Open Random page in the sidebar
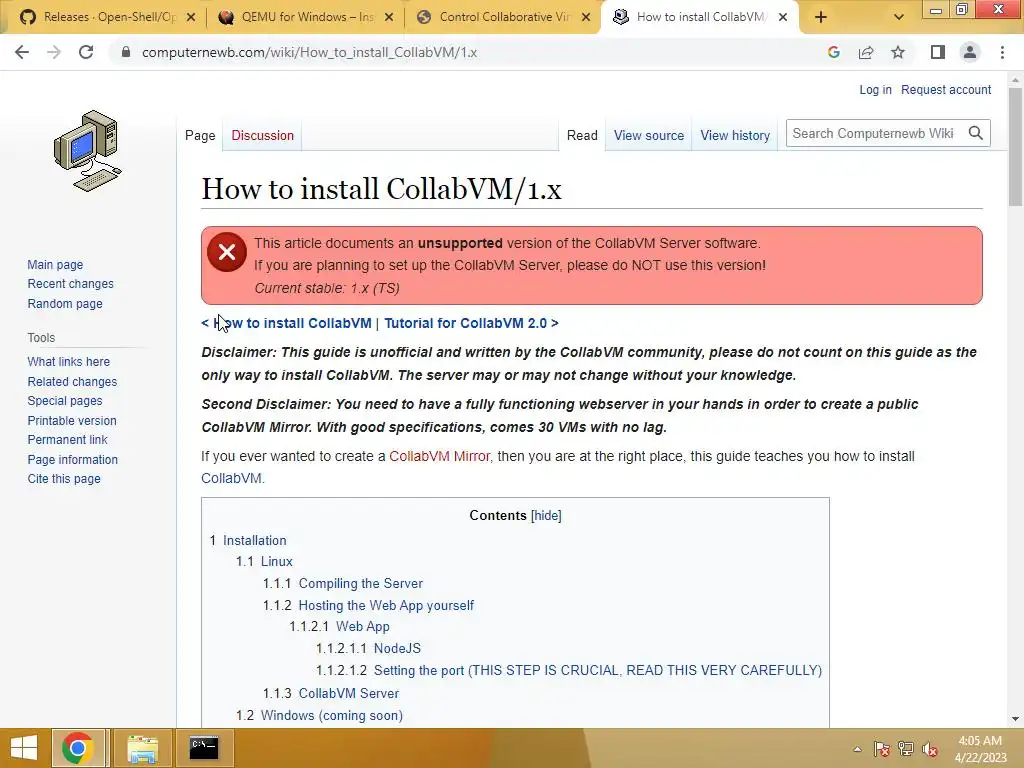The width and height of the screenshot is (1024, 768). pyautogui.click(x=65, y=303)
